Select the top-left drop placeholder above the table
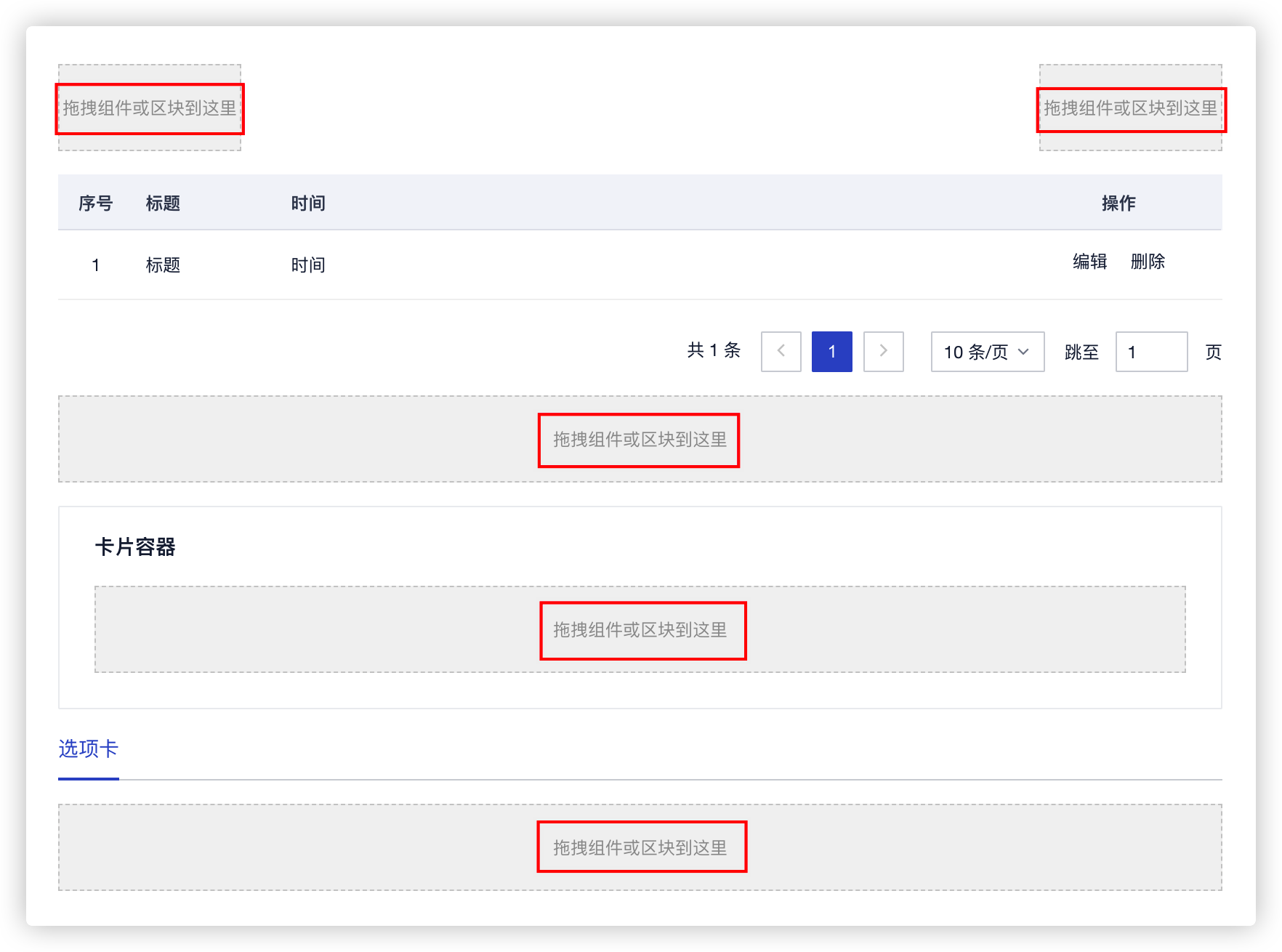 [150, 108]
